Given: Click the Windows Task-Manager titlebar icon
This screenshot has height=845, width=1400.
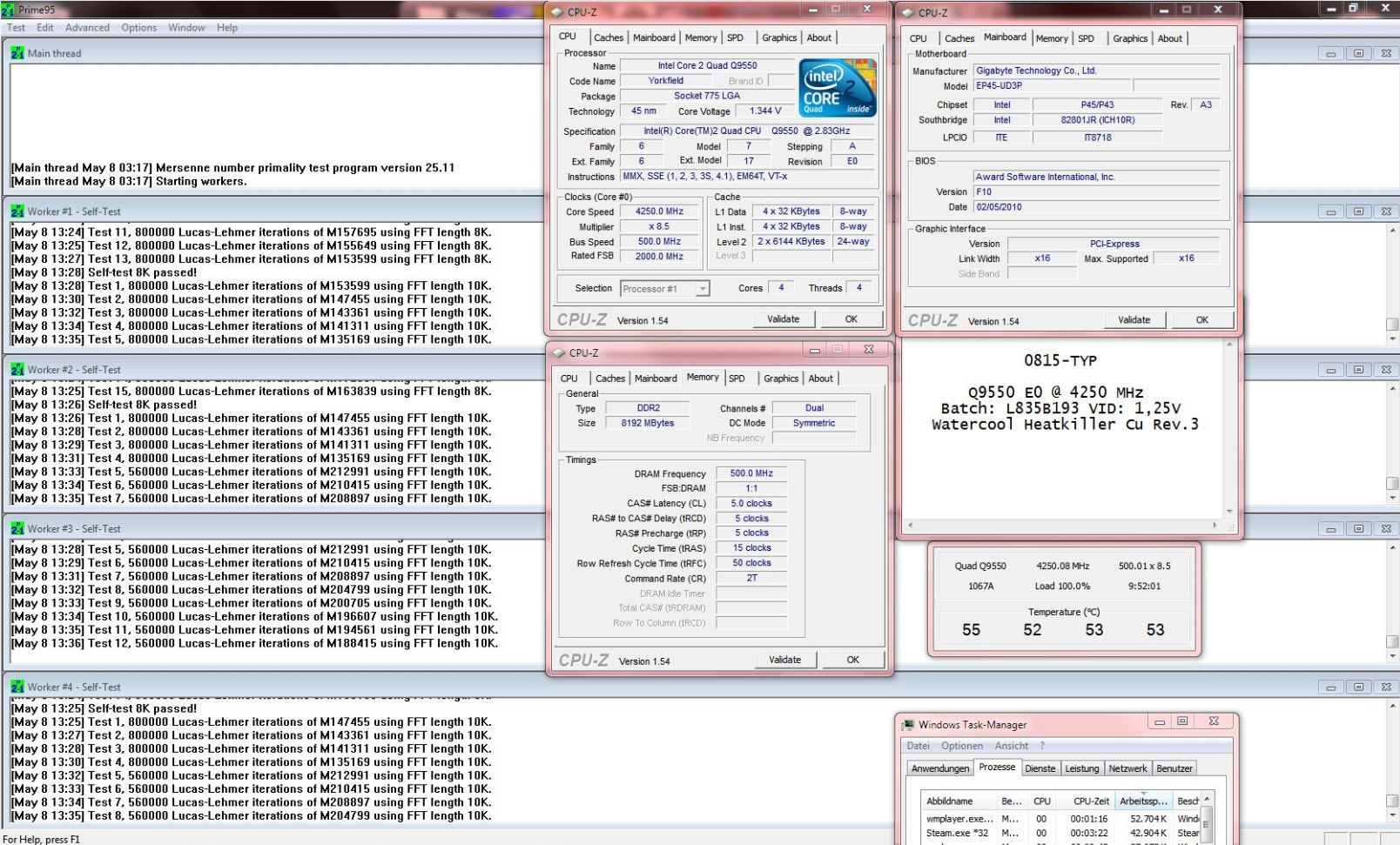Looking at the screenshot, I should tap(909, 724).
